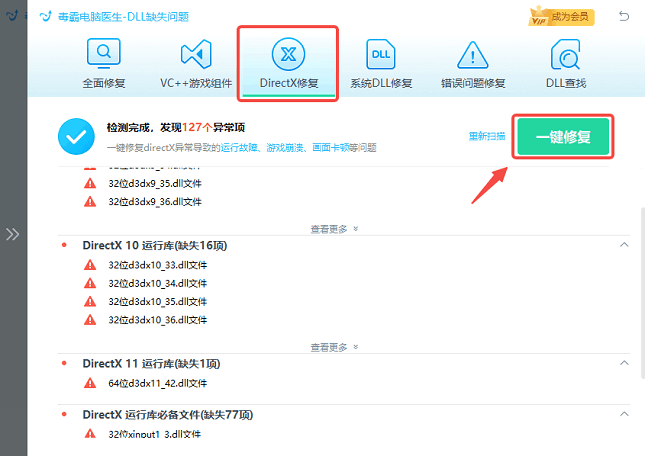Click the DirectX 11 运行库(缺失1项) heading
Viewport: 645px width, 456px height.
coord(151,363)
